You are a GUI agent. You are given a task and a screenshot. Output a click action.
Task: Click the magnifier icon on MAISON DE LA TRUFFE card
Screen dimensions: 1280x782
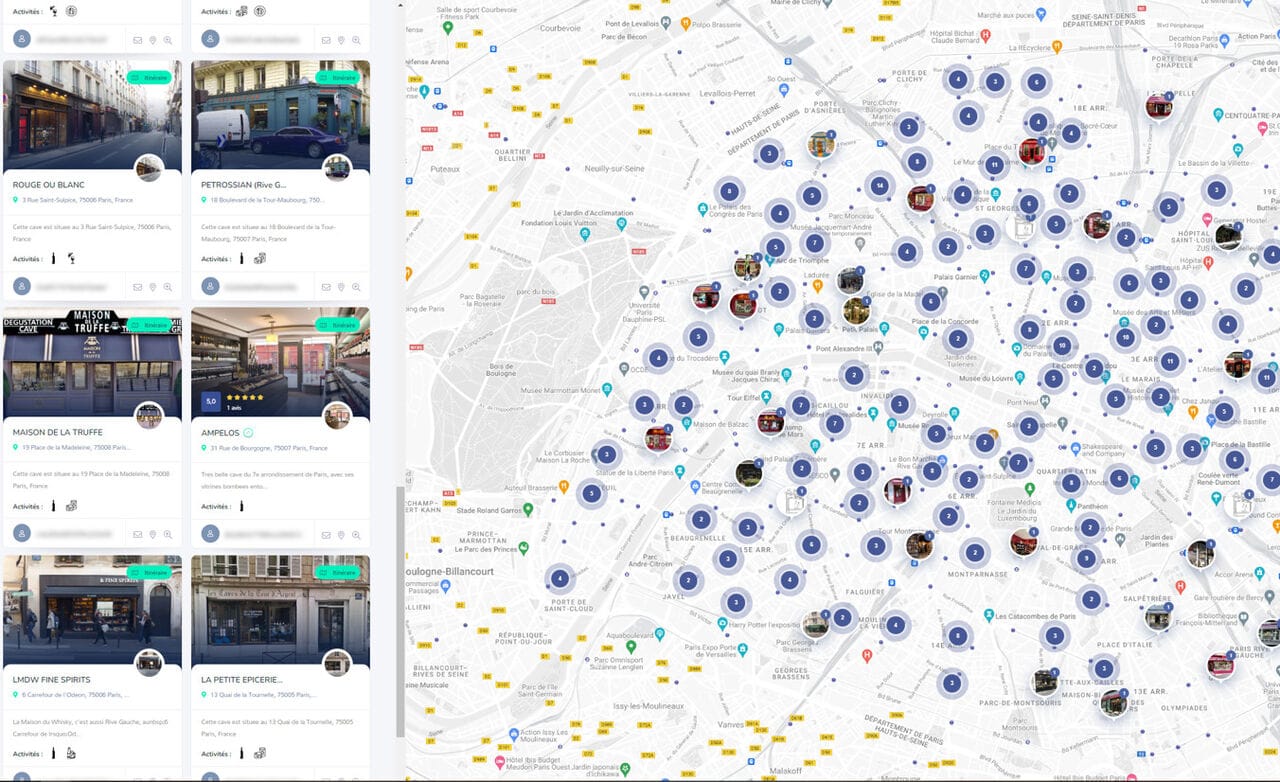click(x=168, y=535)
